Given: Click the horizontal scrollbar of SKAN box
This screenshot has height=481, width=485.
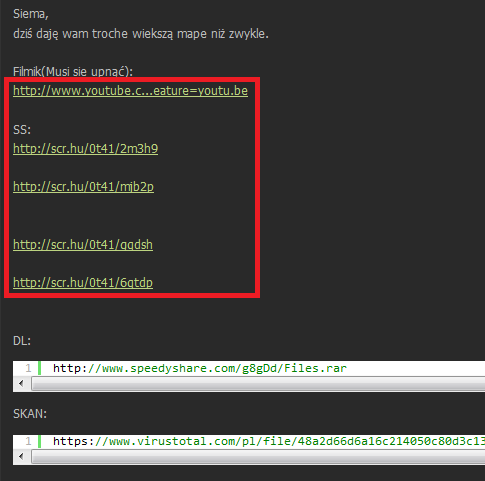Looking at the screenshot, I should 258,456.
